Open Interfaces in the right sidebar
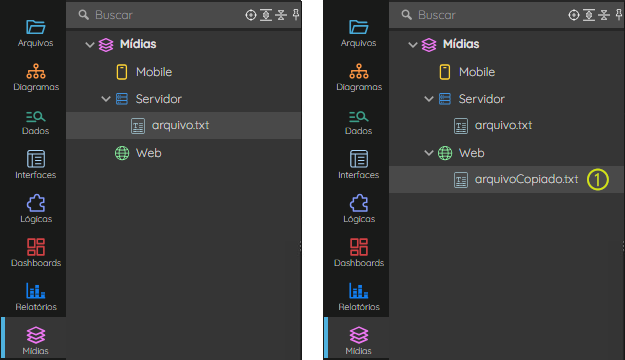Image resolution: width=625 pixels, height=360 pixels. pos(358,165)
